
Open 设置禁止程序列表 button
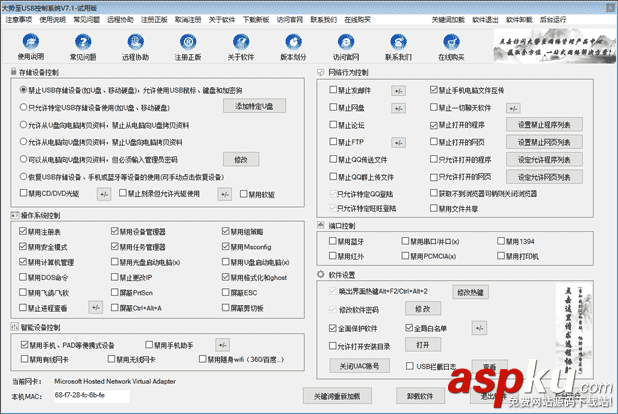[544, 125]
